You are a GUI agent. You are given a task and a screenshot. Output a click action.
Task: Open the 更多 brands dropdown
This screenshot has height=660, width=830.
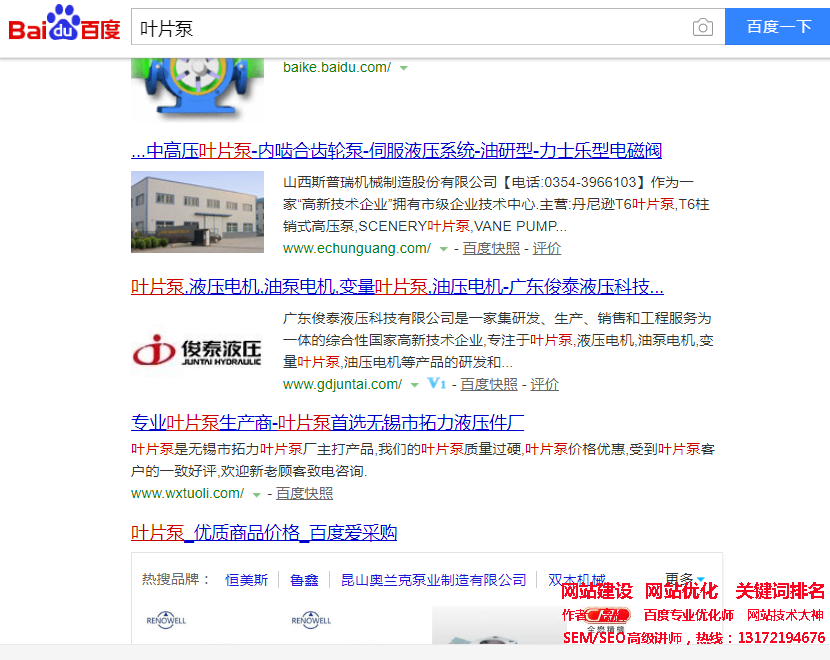(x=685, y=580)
